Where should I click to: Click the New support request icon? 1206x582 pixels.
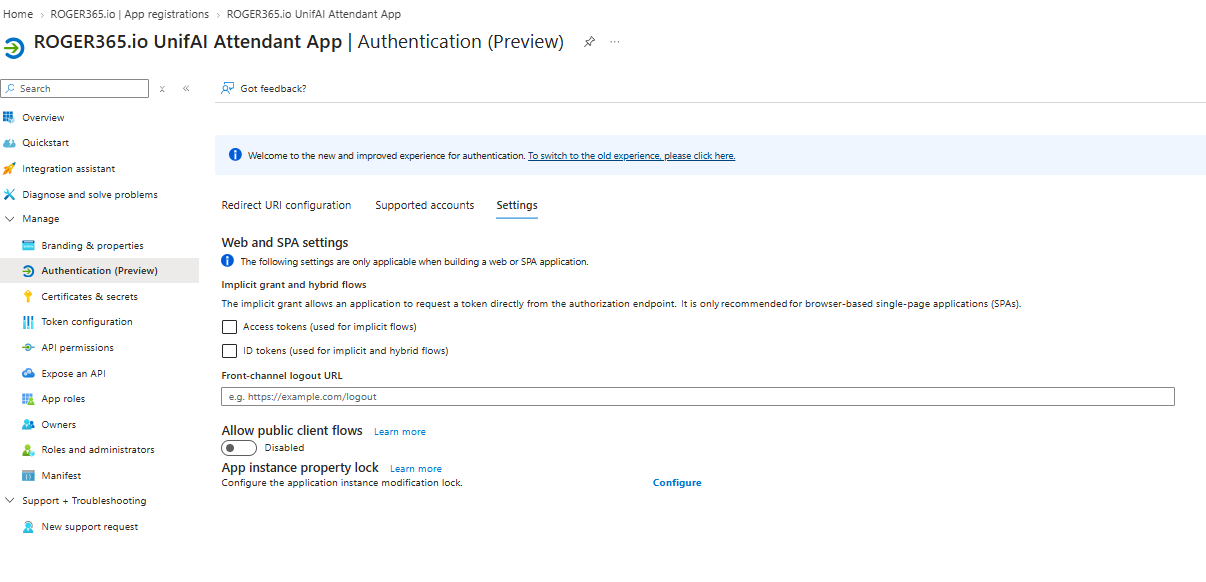pyautogui.click(x=28, y=527)
